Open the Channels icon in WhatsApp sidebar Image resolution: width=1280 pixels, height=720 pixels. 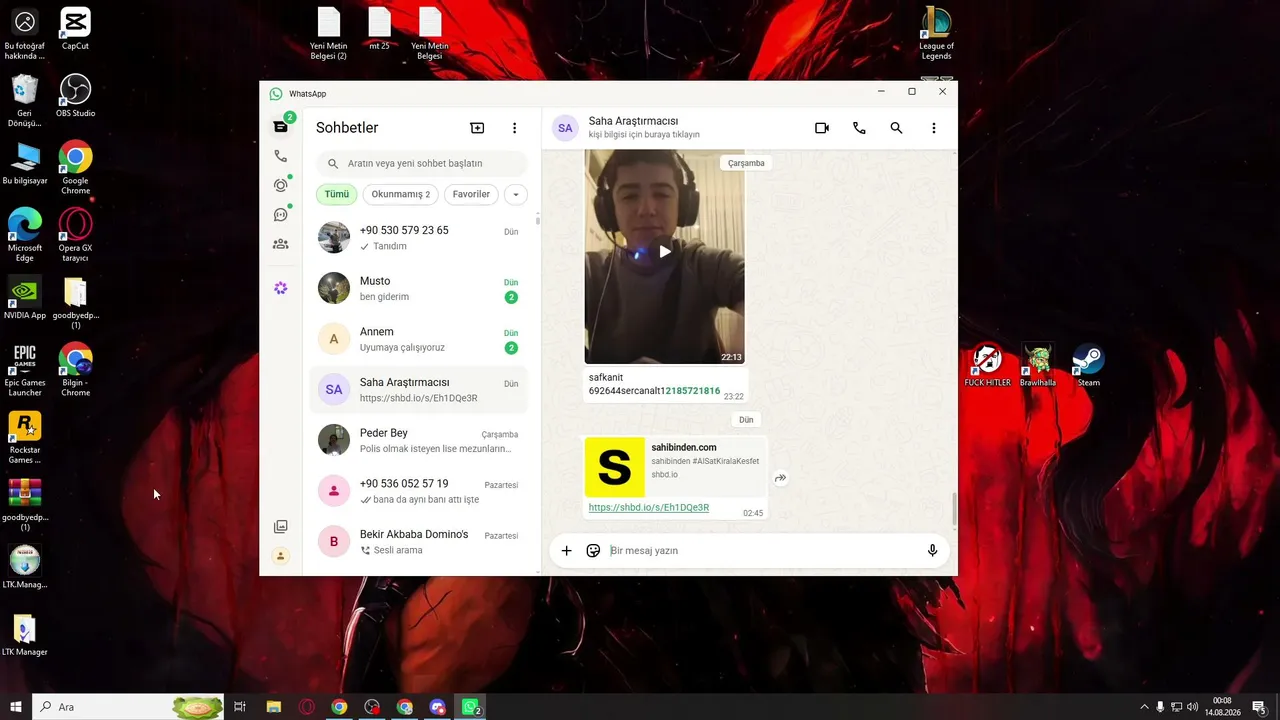coord(281,214)
